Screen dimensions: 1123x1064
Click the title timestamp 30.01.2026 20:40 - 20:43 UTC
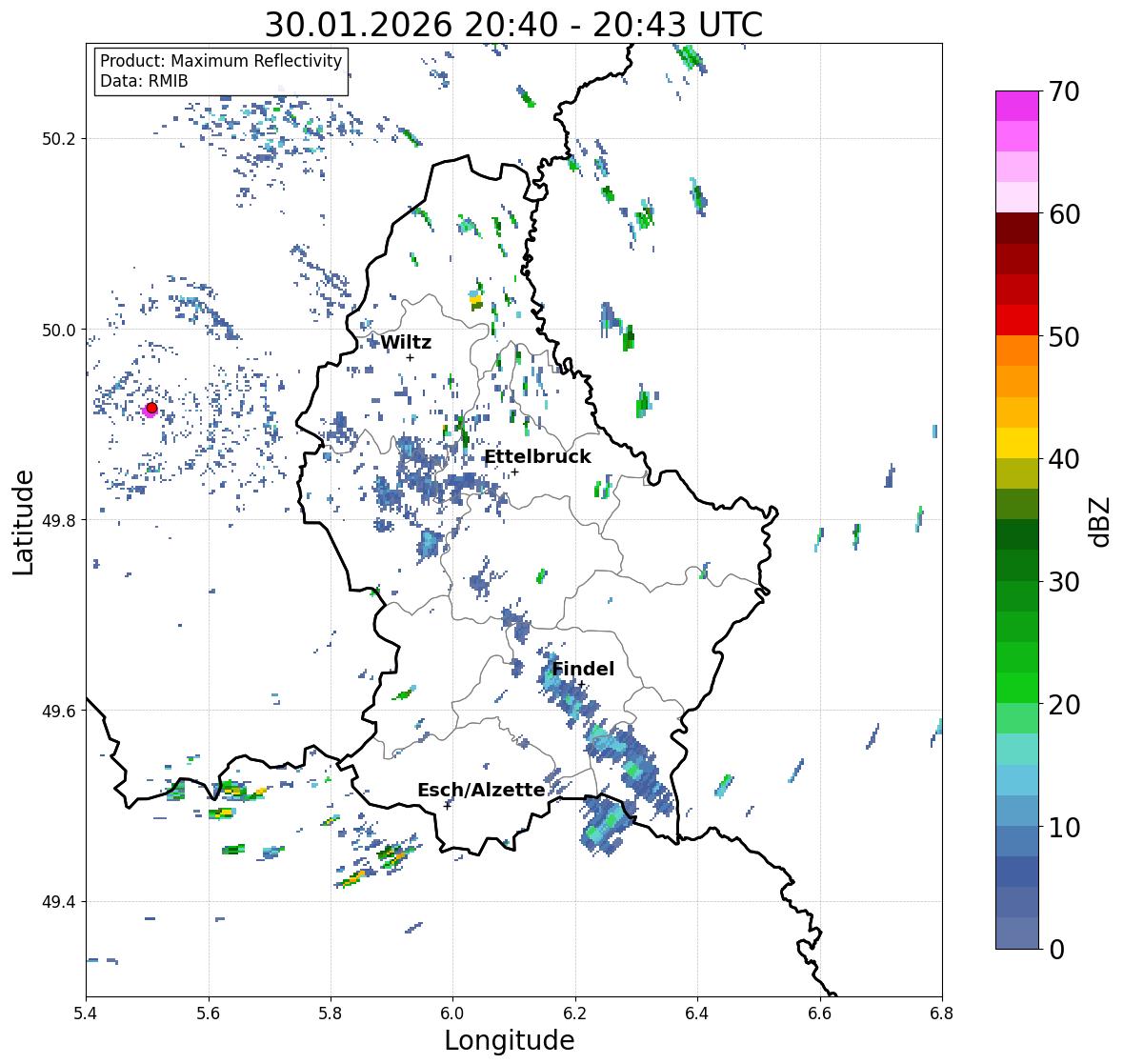click(x=513, y=25)
